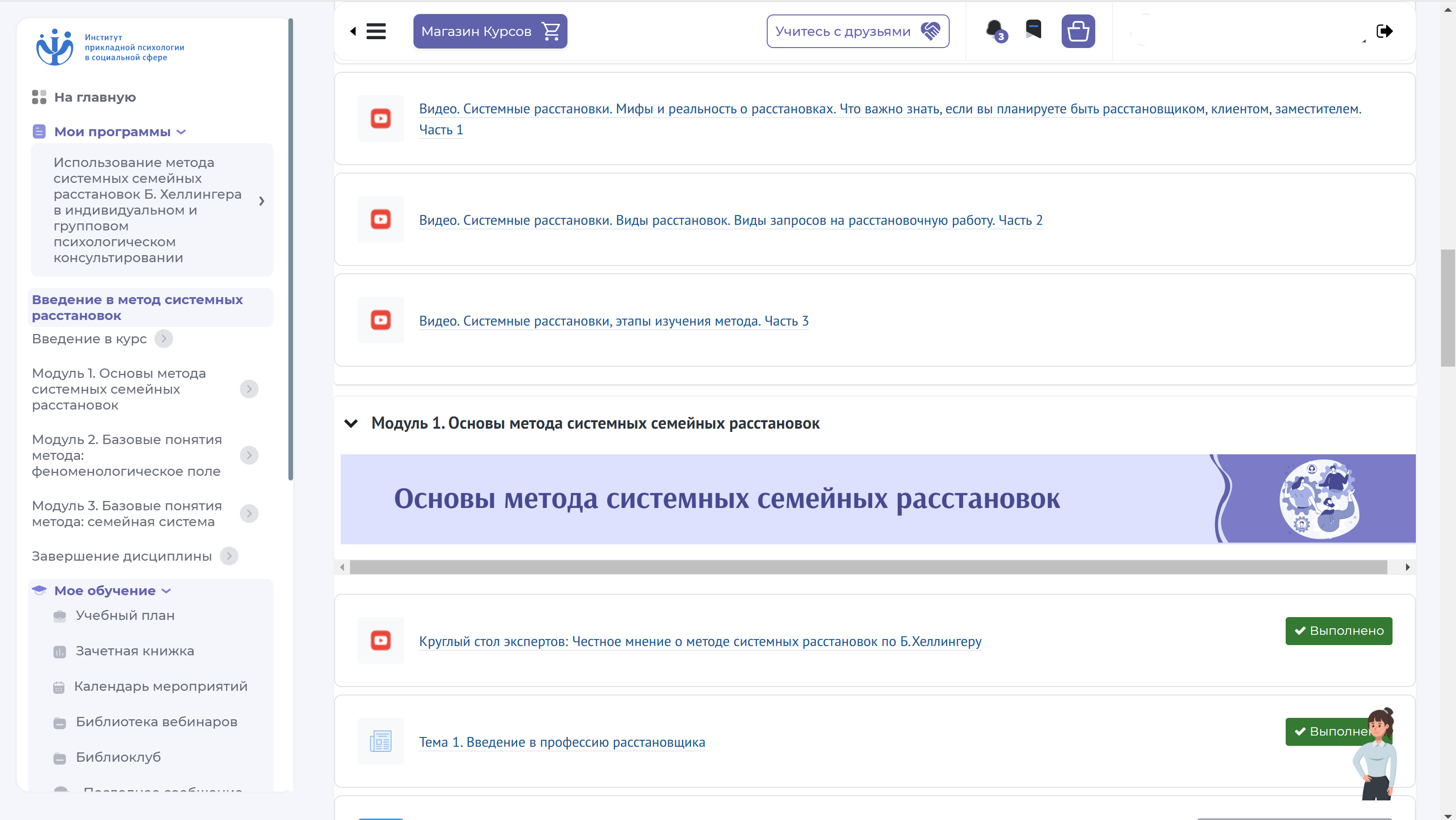1456x820 pixels.
Task: Click the Учебный план briefcase icon
Action: coord(59,616)
